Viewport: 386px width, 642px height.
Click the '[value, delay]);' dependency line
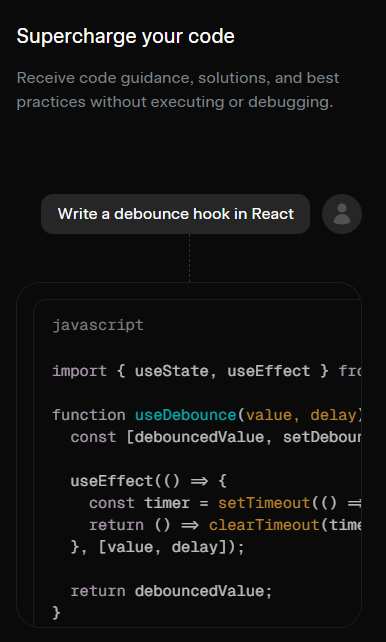158,547
